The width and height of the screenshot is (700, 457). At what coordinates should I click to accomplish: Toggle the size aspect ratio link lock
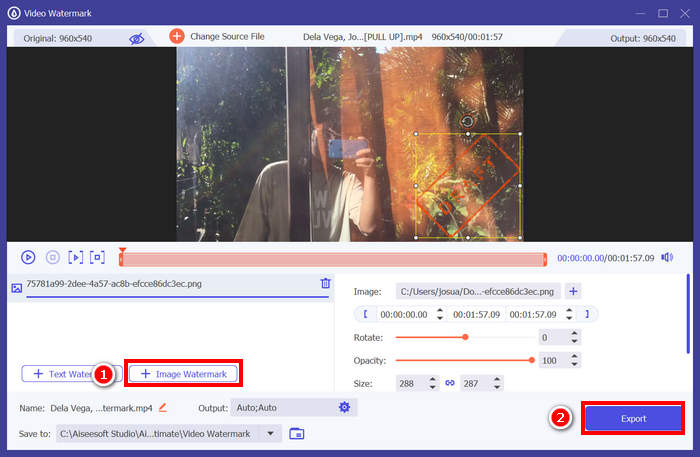pos(450,383)
